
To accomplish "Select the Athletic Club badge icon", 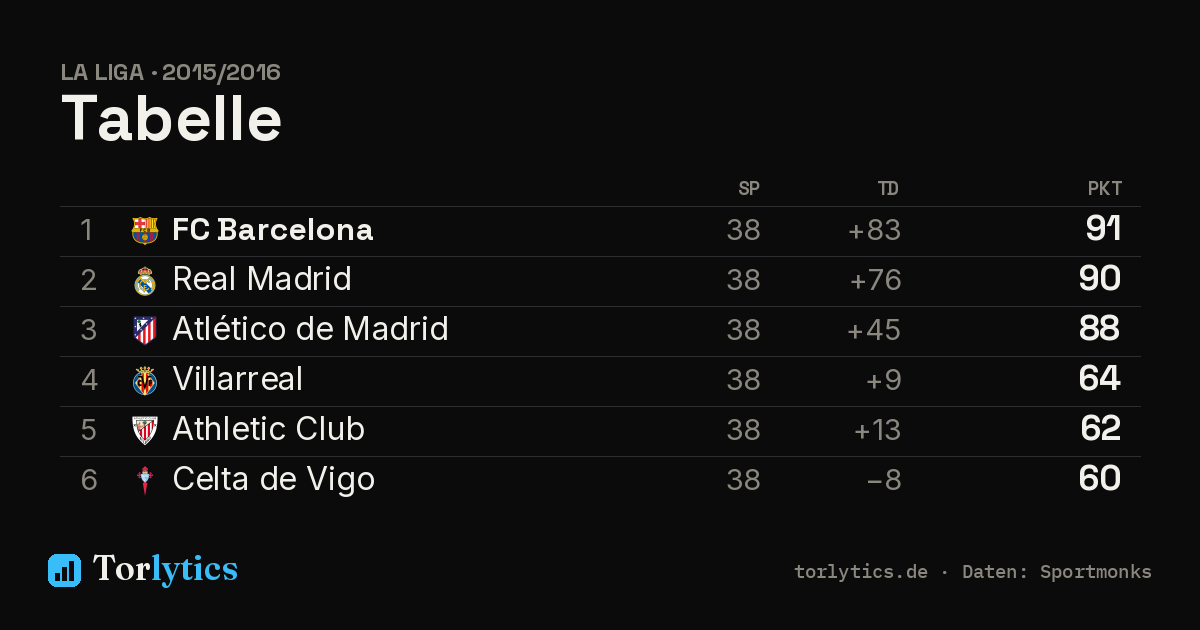I will (145, 431).
